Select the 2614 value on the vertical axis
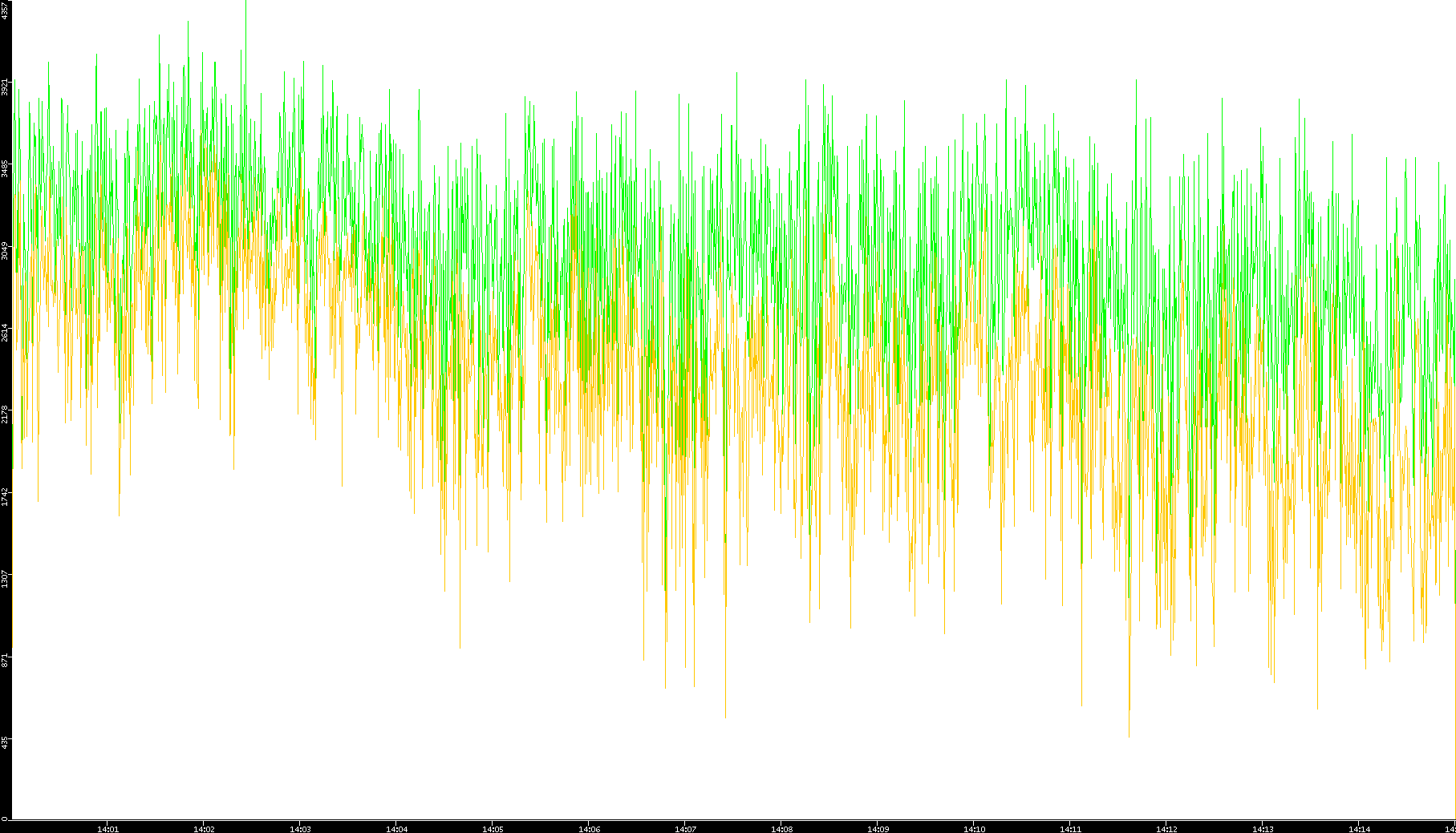Image resolution: width=1456 pixels, height=833 pixels. point(5,332)
